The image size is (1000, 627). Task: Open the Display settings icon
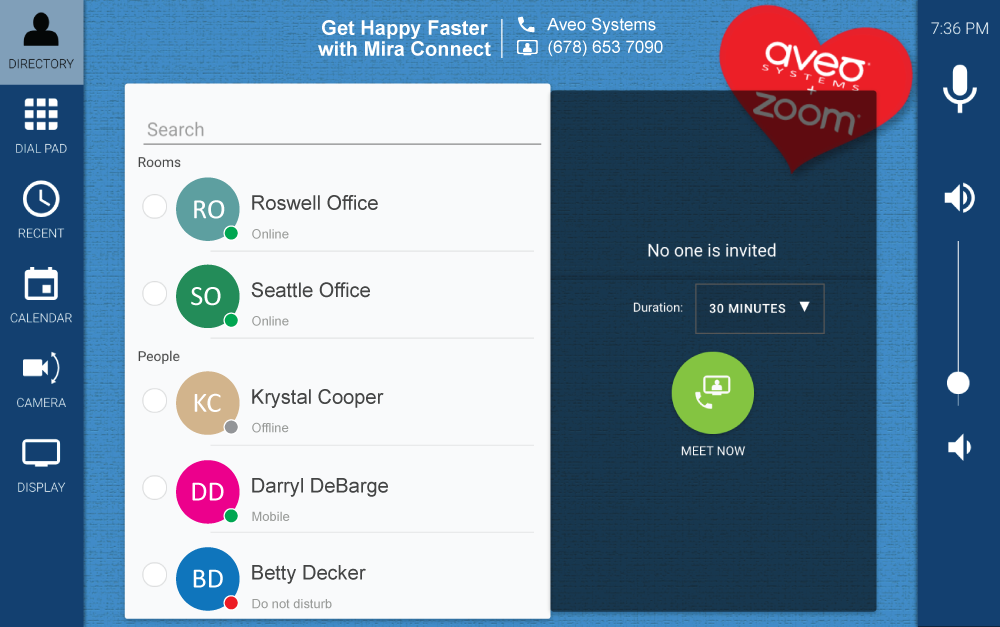[41, 454]
